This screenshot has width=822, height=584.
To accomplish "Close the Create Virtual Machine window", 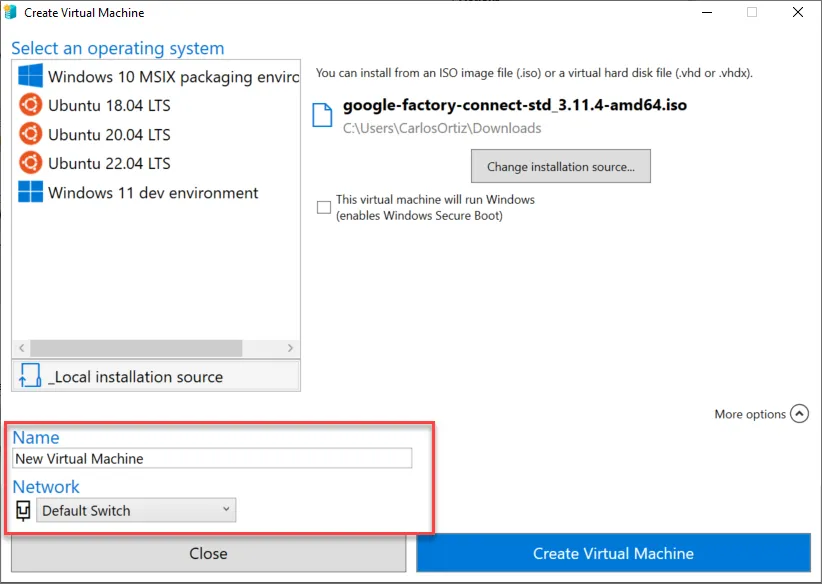I will pos(798,12).
